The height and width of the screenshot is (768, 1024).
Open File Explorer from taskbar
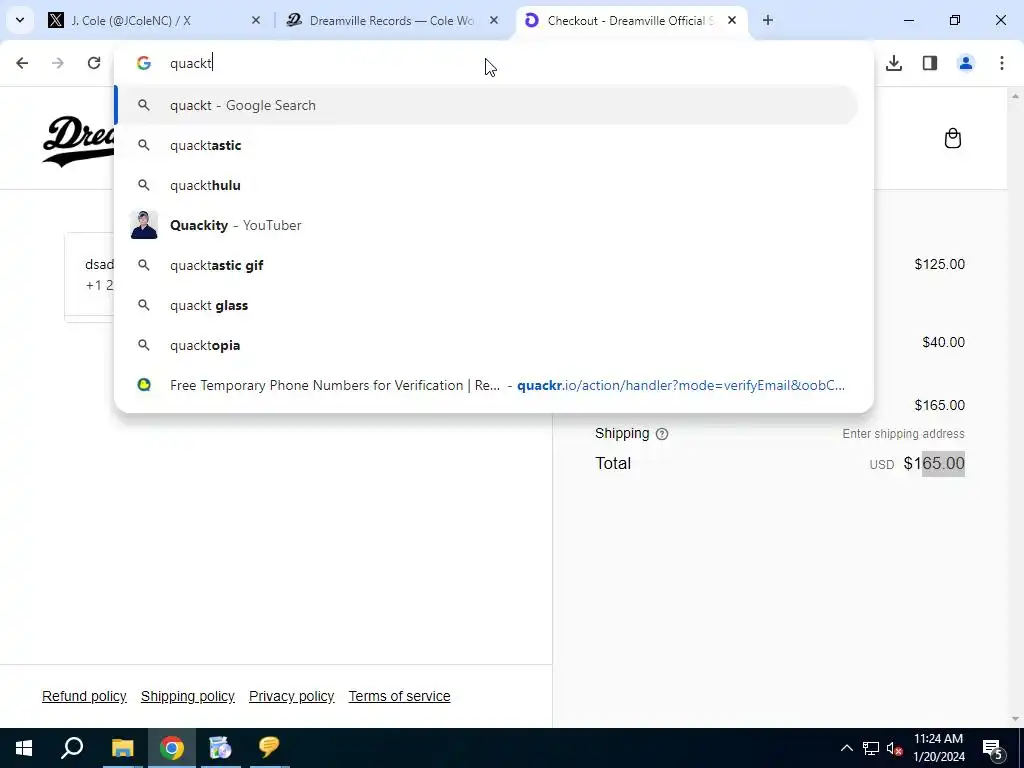[x=122, y=748]
